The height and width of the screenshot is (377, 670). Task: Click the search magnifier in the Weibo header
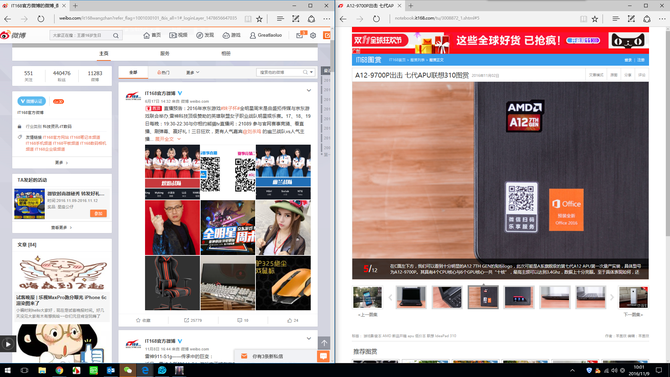[116, 35]
